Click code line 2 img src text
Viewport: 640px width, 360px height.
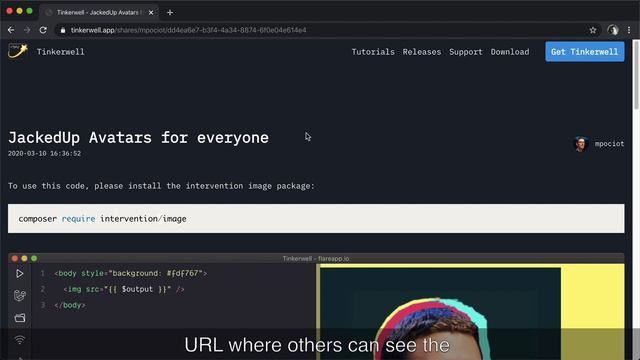coord(124,289)
